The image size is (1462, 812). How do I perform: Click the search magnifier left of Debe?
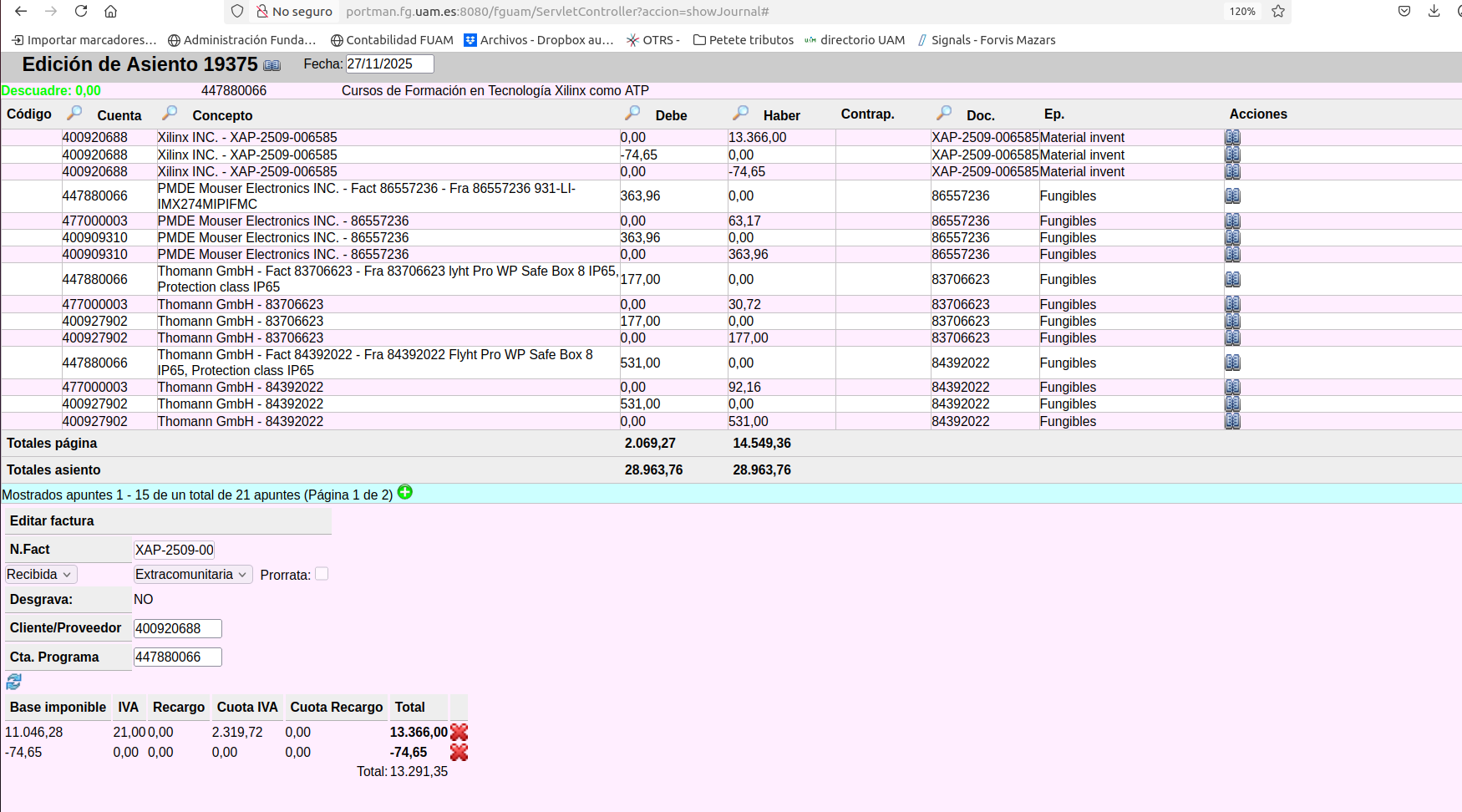[x=632, y=113]
